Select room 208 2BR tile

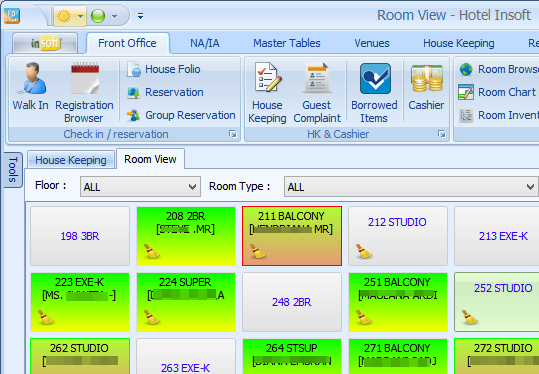click(186, 236)
